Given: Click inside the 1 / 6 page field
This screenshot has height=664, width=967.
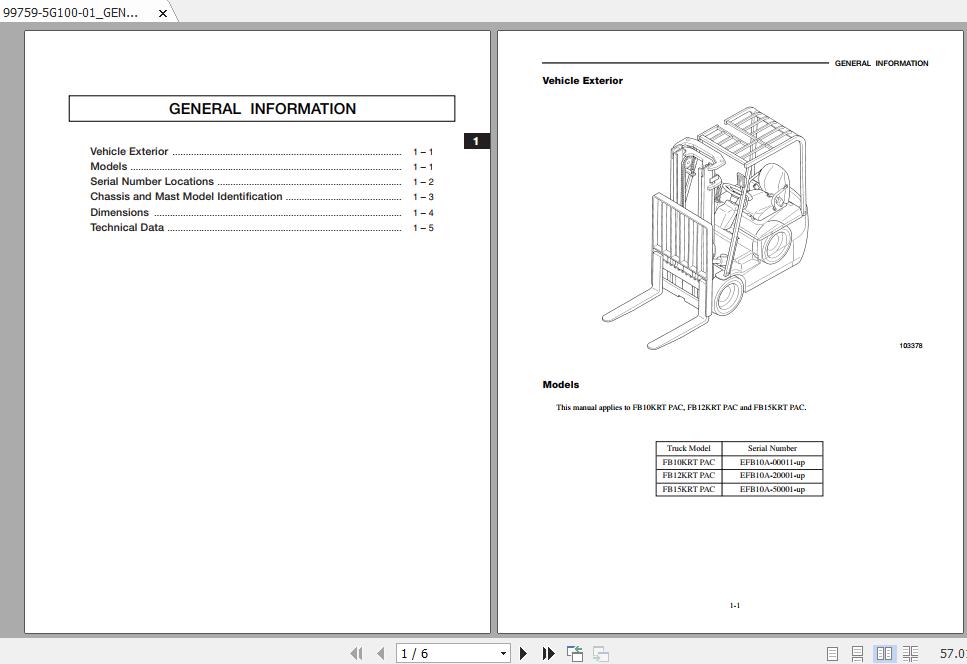Looking at the screenshot, I should (x=430, y=652).
